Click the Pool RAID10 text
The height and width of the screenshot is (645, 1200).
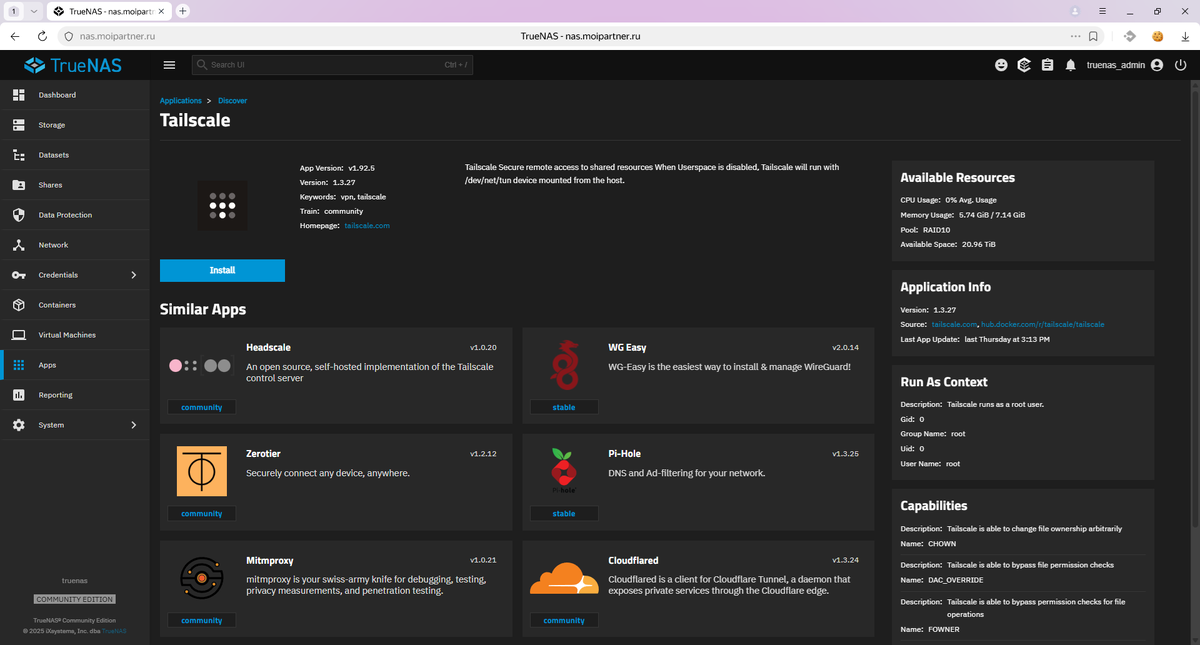tap(925, 229)
